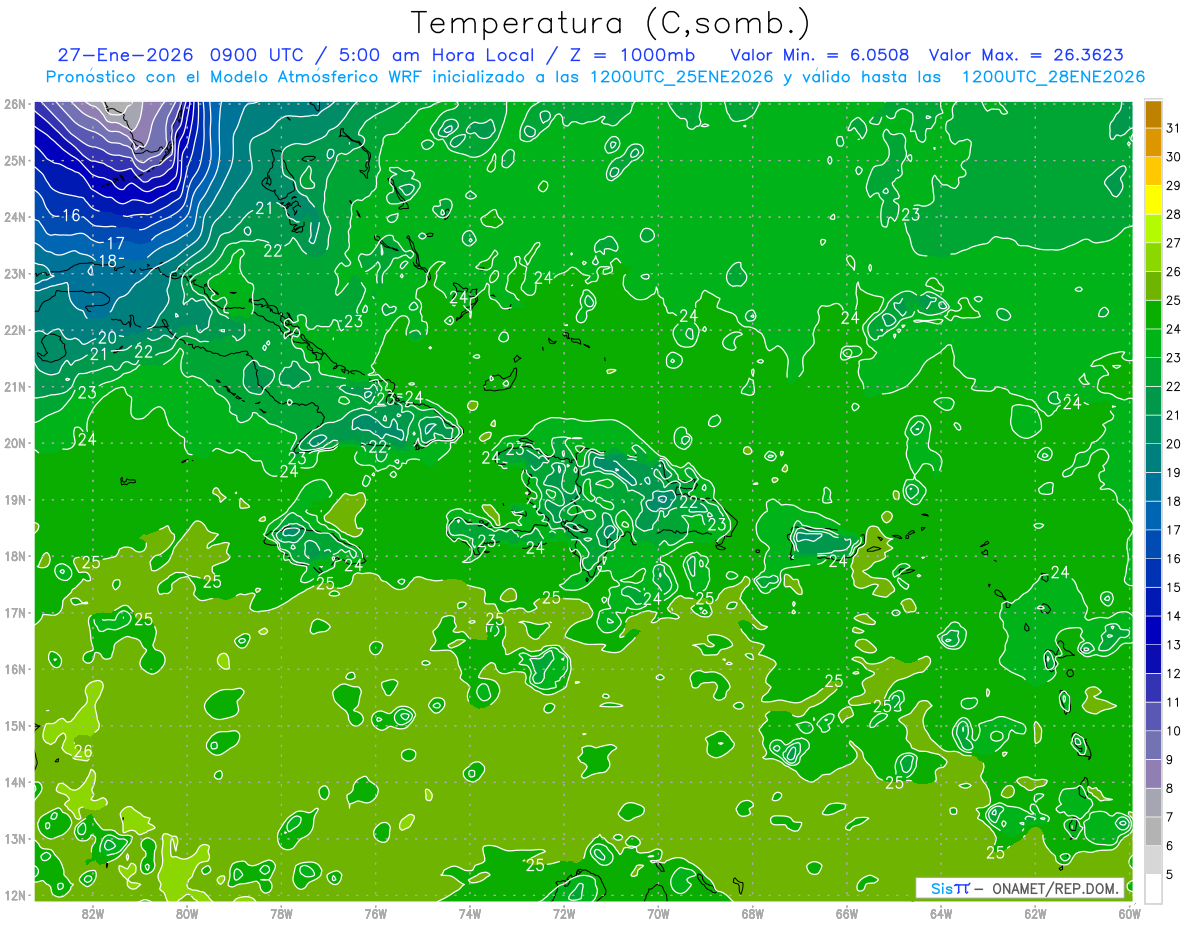
Task: Click the "64W" longitude axis label
Action: click(x=940, y=913)
